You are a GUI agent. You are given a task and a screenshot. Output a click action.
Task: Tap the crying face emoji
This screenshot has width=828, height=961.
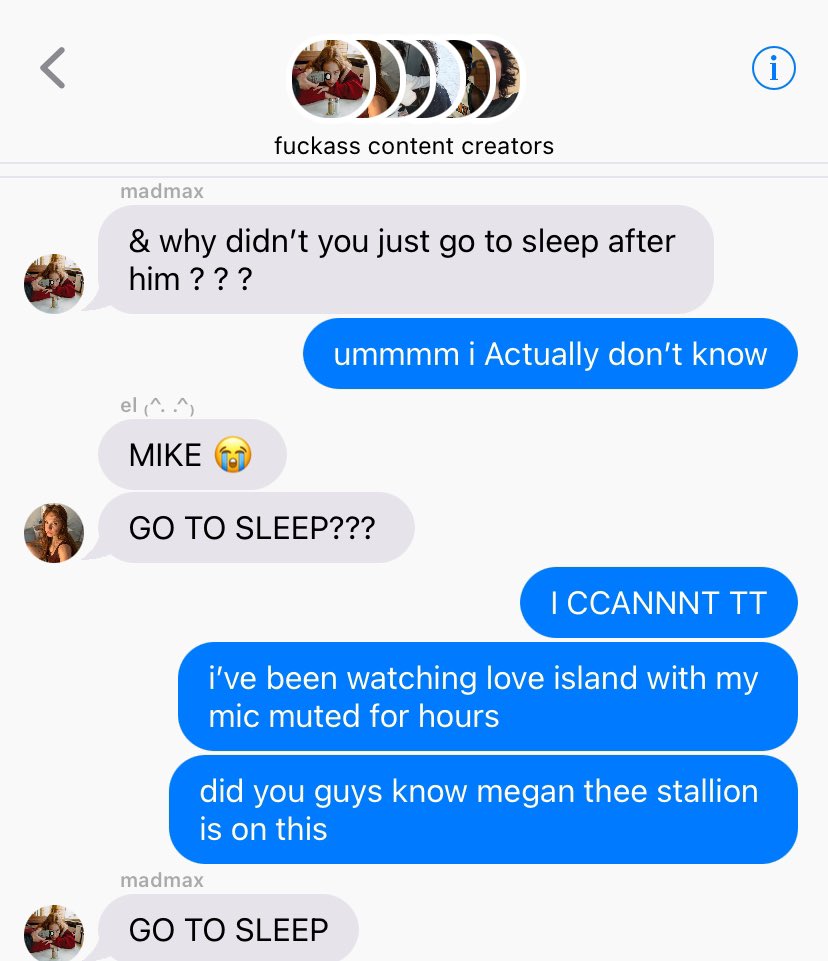pos(233,455)
